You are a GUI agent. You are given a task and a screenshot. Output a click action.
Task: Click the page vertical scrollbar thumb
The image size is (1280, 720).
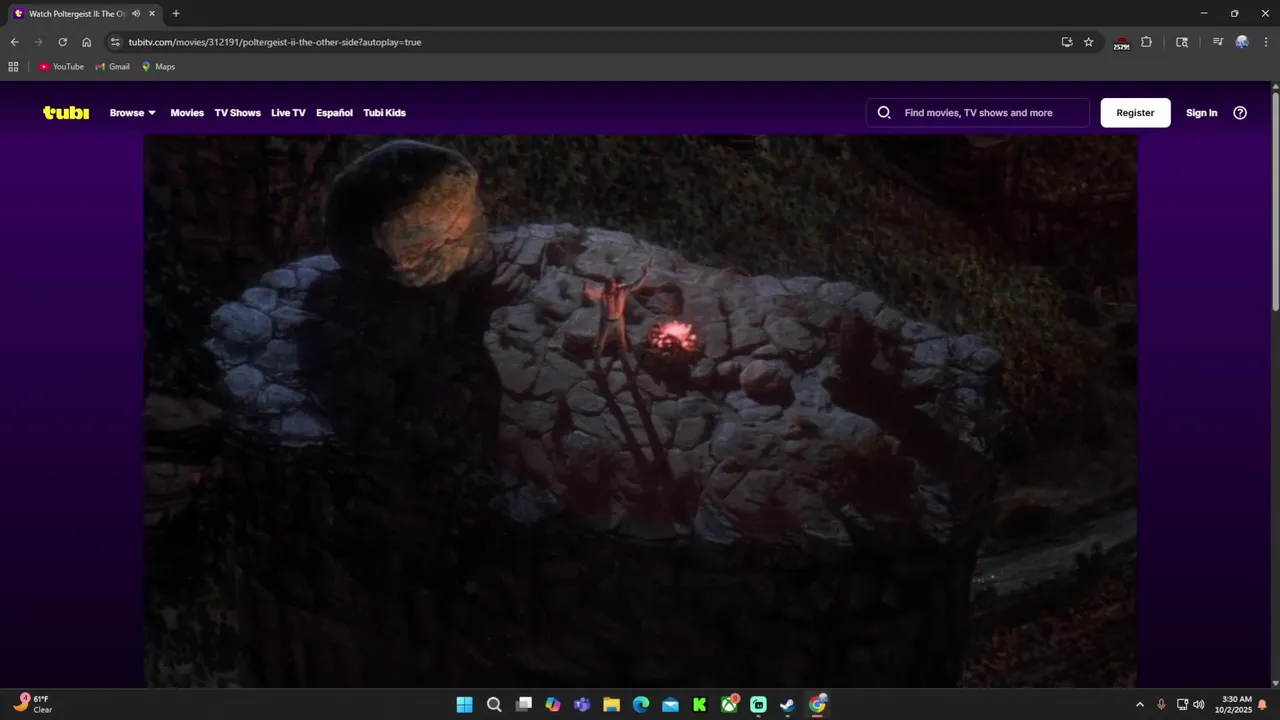click(x=1275, y=200)
